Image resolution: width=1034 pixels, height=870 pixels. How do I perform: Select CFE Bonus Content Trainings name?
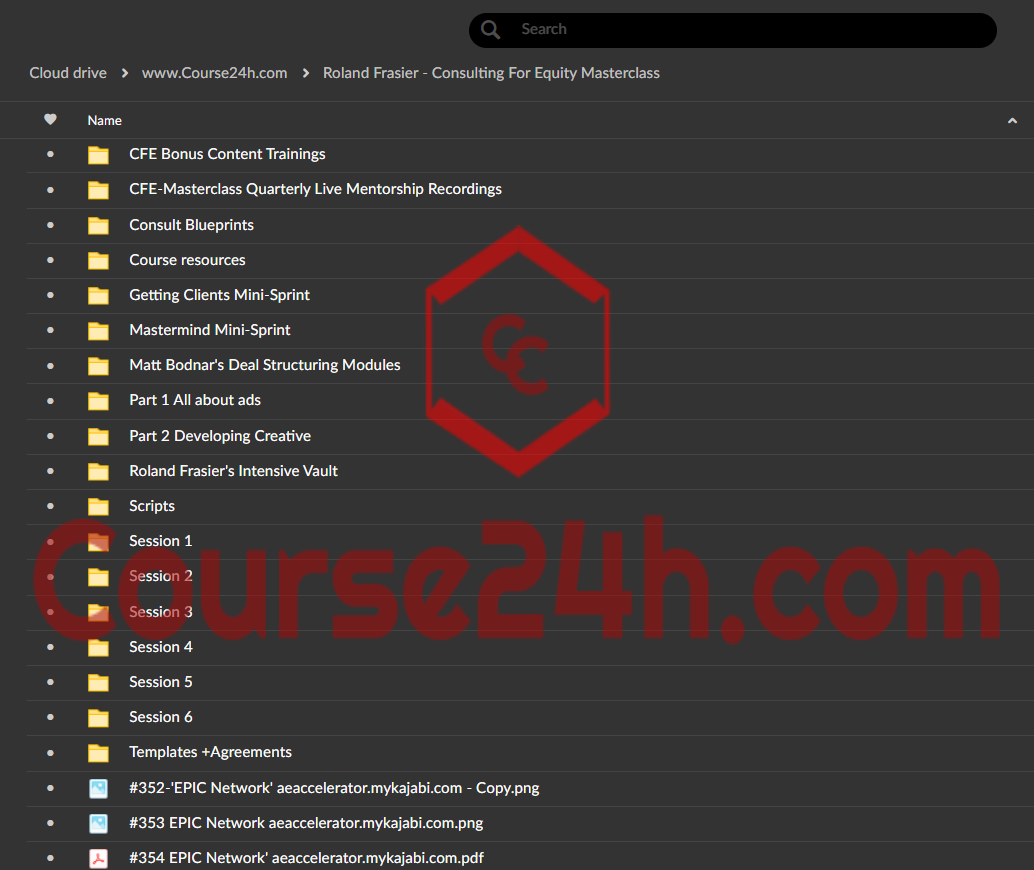tap(228, 154)
